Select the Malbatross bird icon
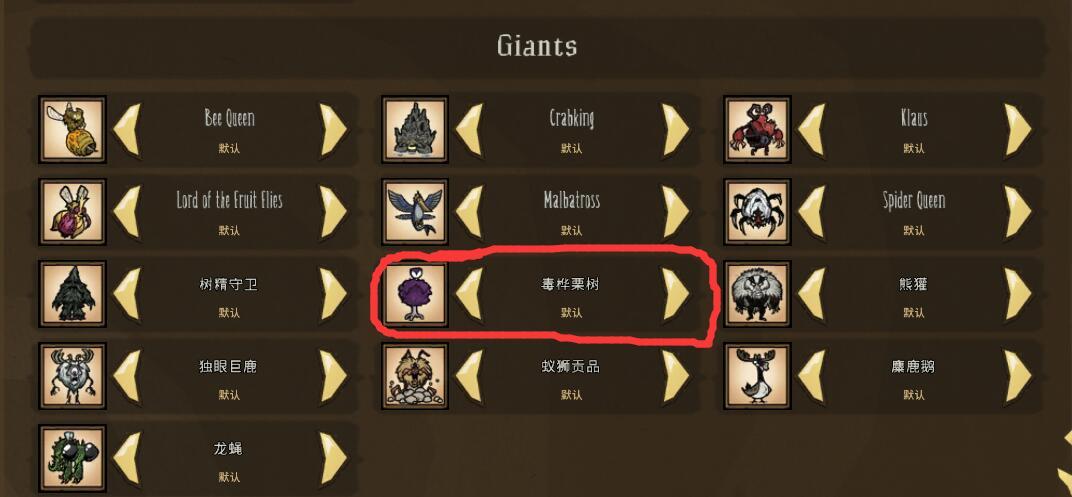The height and width of the screenshot is (497, 1072). [x=415, y=211]
